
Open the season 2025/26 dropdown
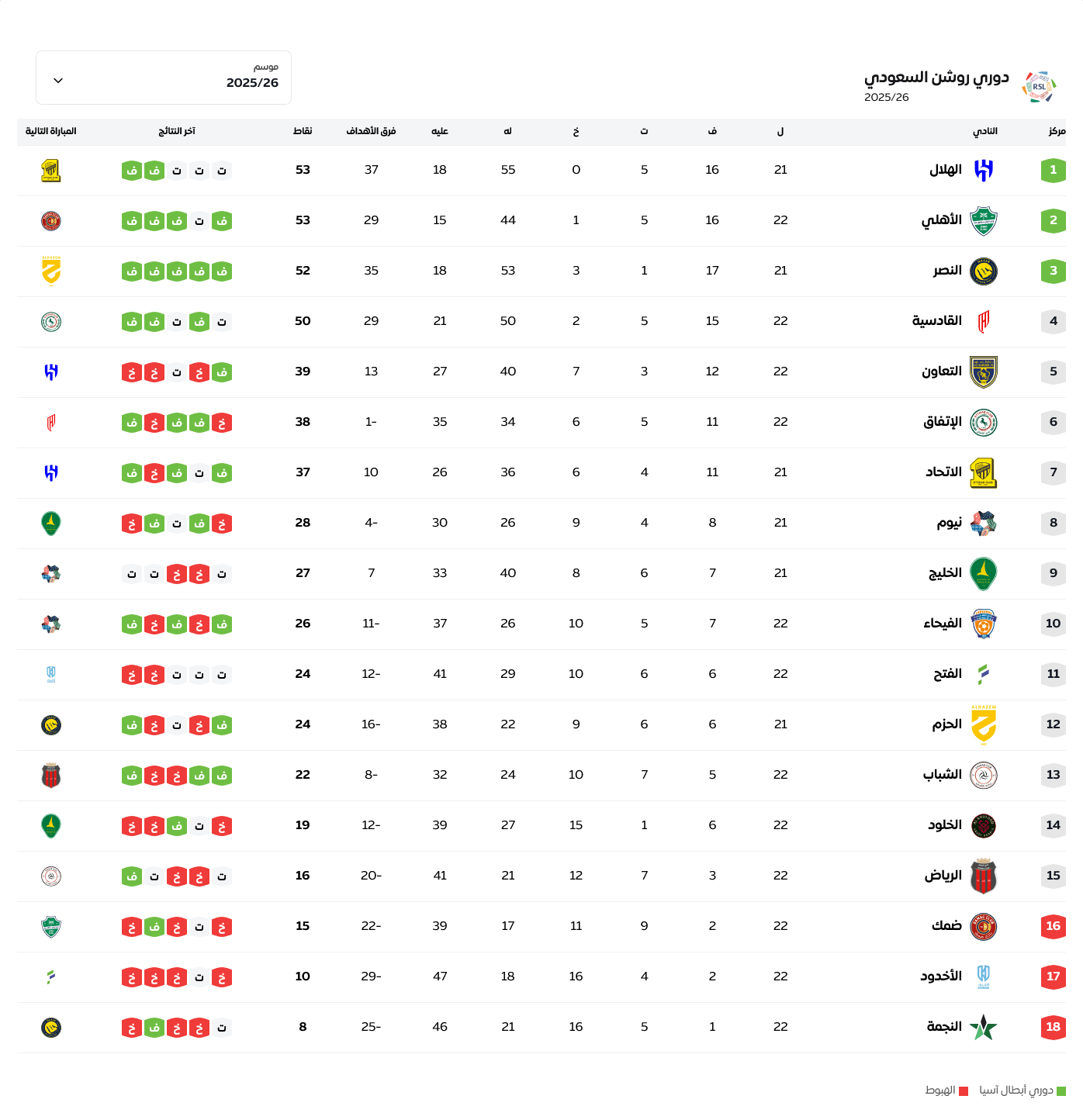164,78
